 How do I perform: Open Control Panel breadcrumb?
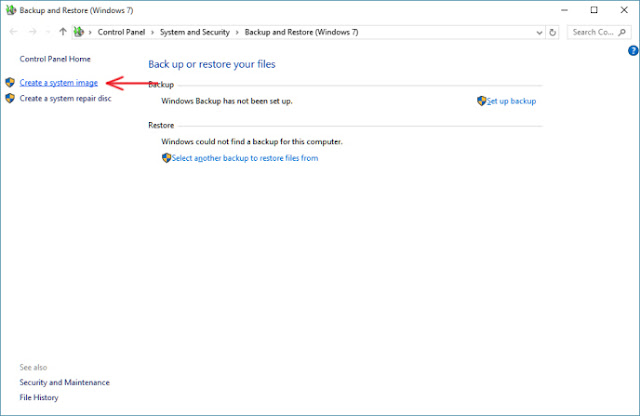tap(121, 32)
